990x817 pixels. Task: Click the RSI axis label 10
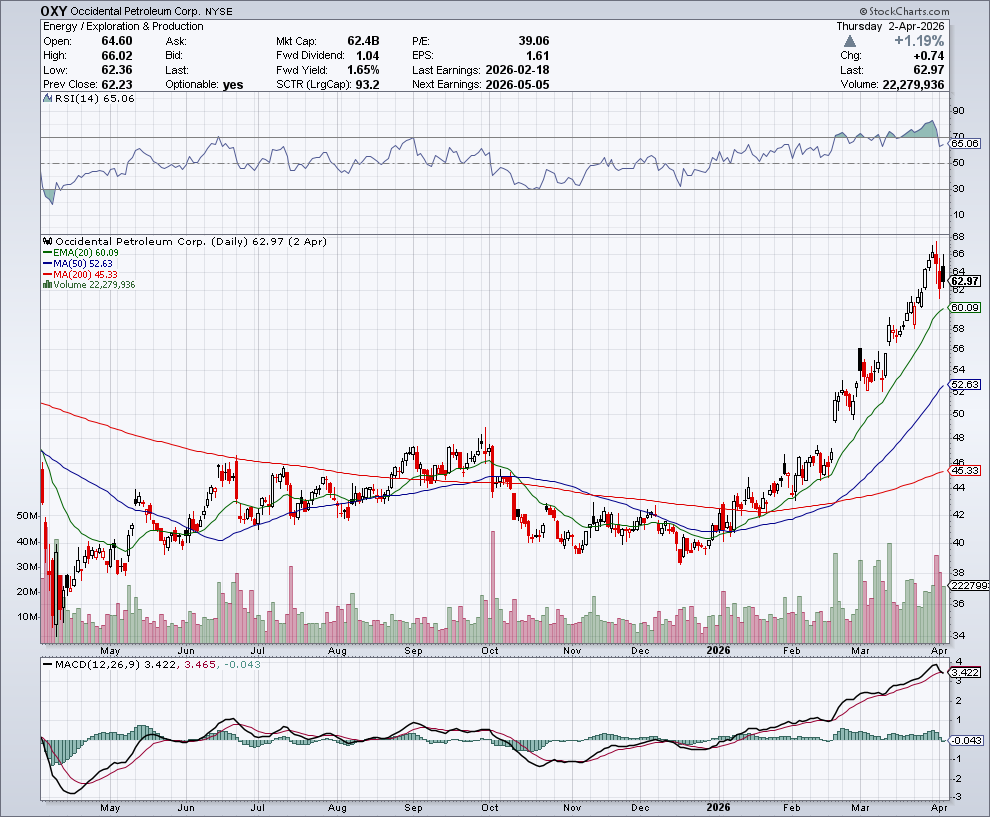point(958,215)
